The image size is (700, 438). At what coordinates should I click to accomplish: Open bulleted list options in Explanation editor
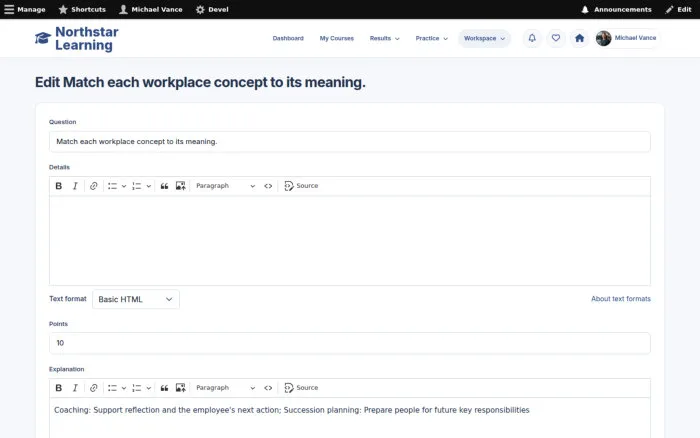click(124, 388)
